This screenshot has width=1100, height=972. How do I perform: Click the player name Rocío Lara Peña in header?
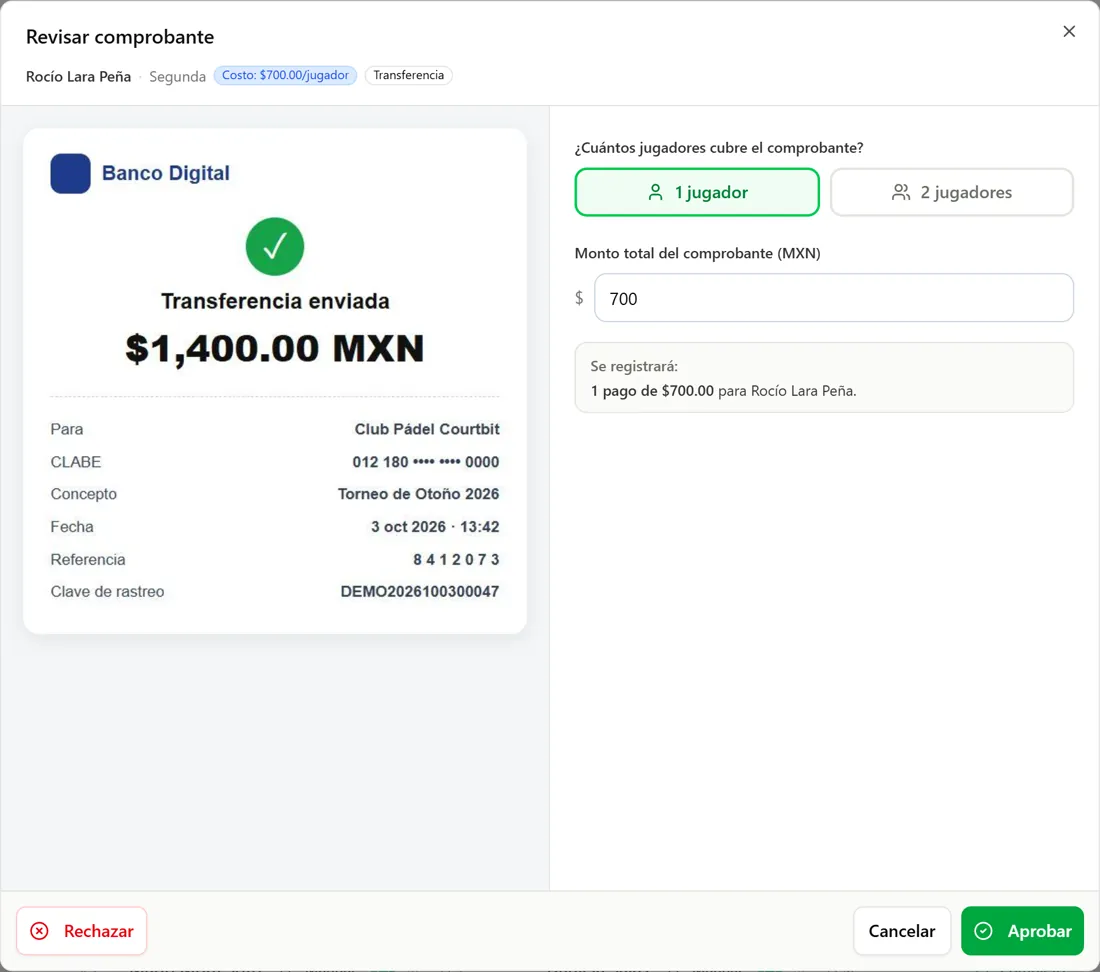79,76
